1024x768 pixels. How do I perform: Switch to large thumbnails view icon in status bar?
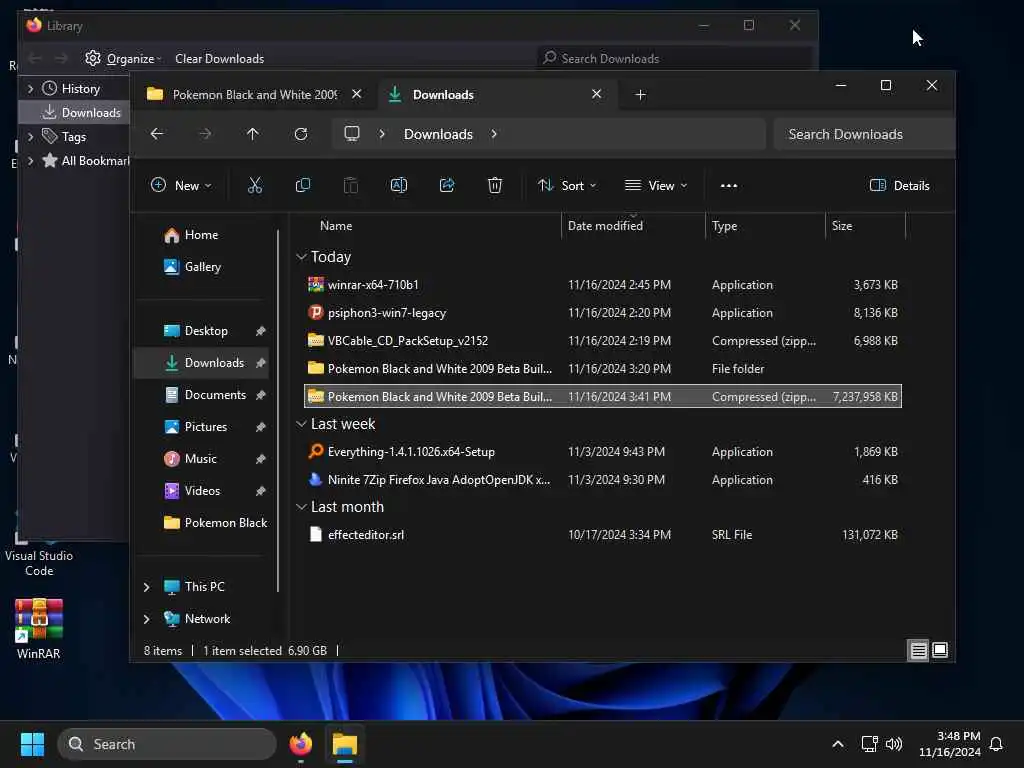click(x=940, y=650)
